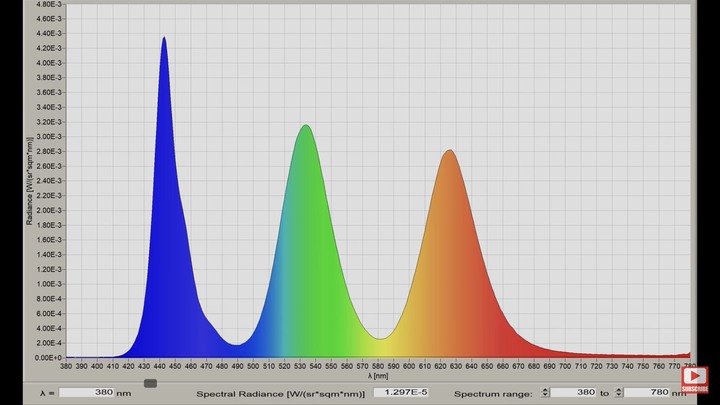Click the blue peak of the spectrum
Screen dimensions: 720x405
click(164, 39)
